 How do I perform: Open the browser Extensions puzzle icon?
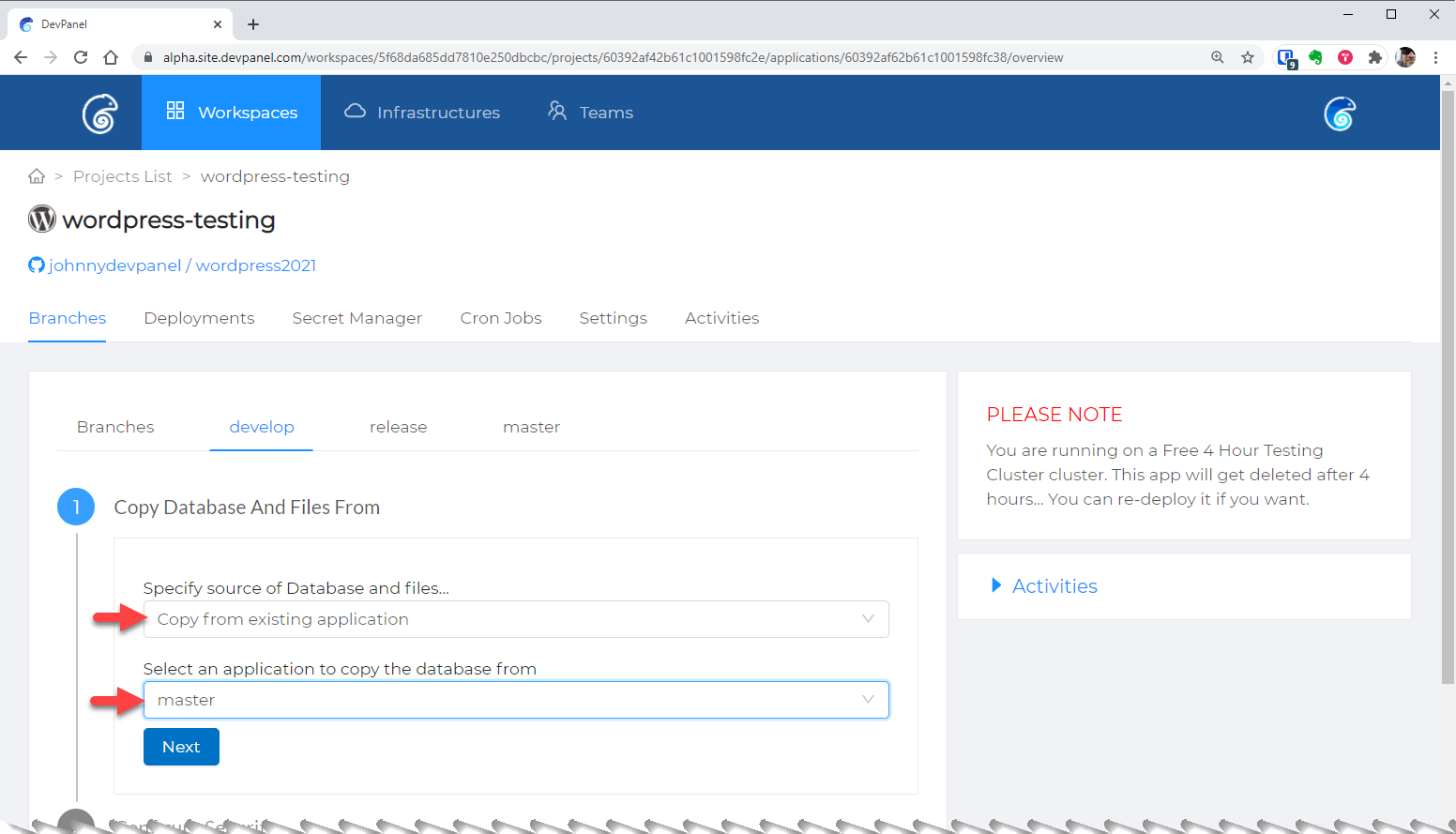[1375, 57]
